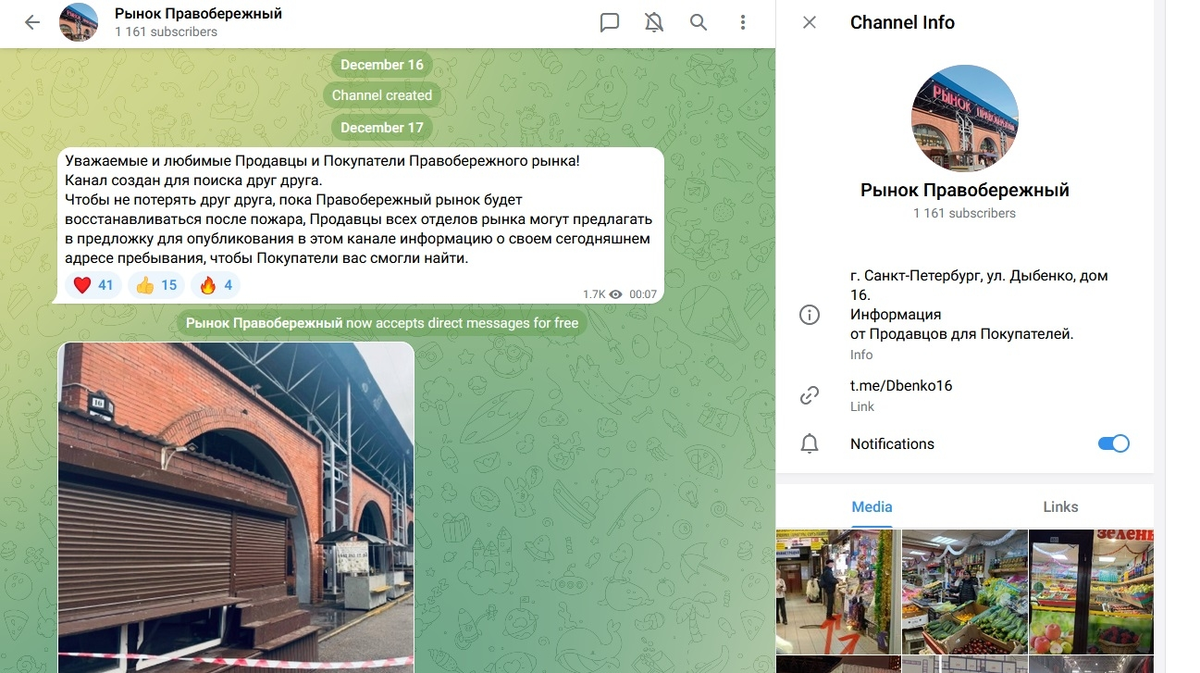This screenshot has height=673, width=1200.
Task: Click the channel title Рынок Правобережный in header
Action: pyautogui.click(x=198, y=14)
